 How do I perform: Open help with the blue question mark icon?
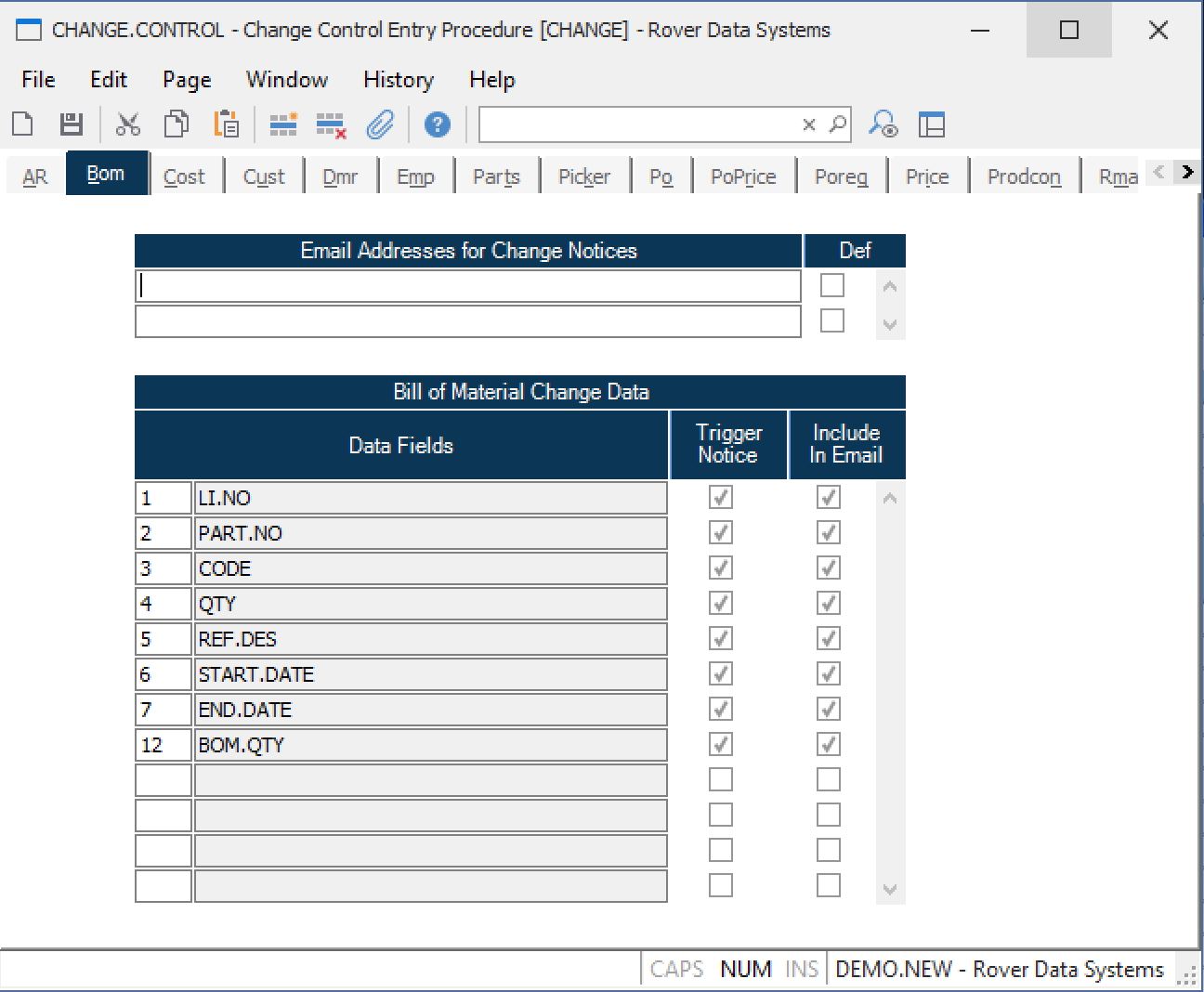point(437,124)
